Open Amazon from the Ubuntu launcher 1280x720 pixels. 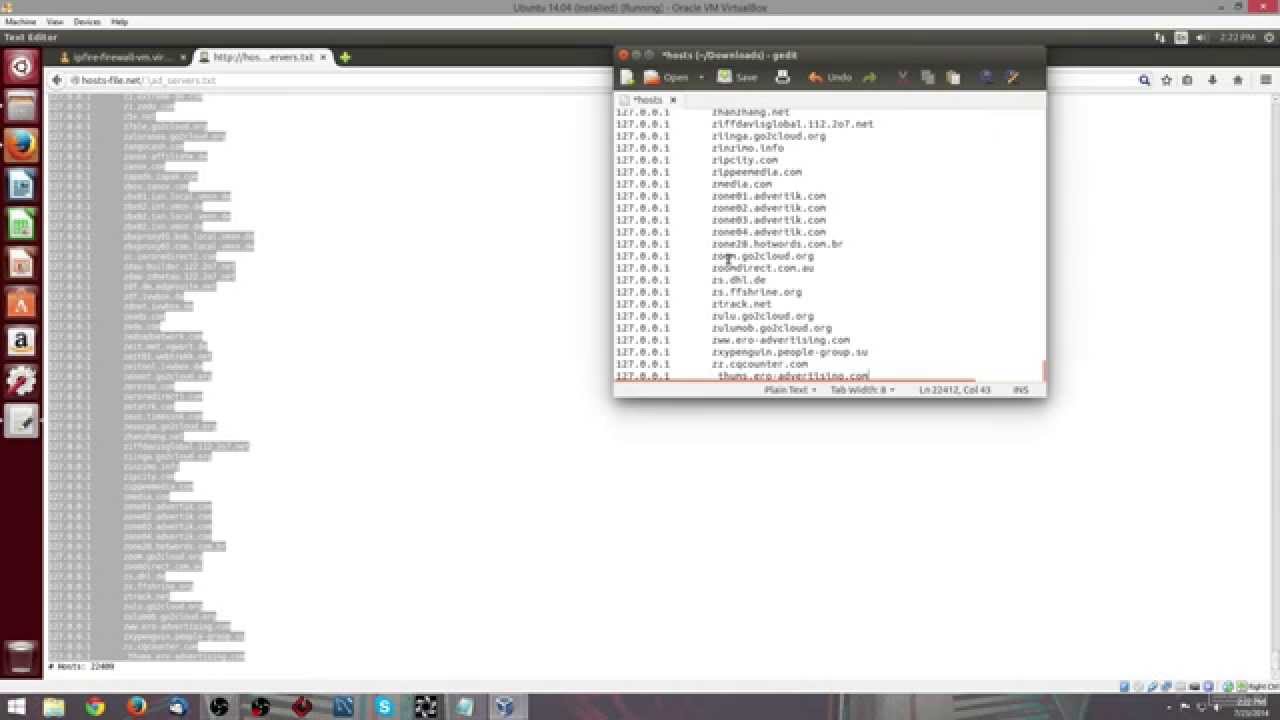[22, 342]
